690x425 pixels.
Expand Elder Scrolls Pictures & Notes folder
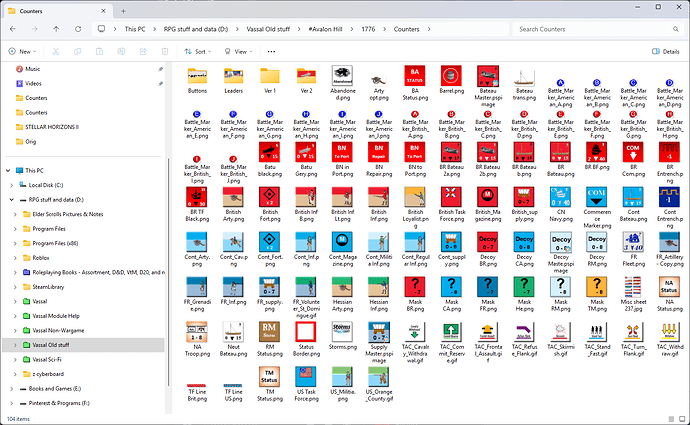15,214
